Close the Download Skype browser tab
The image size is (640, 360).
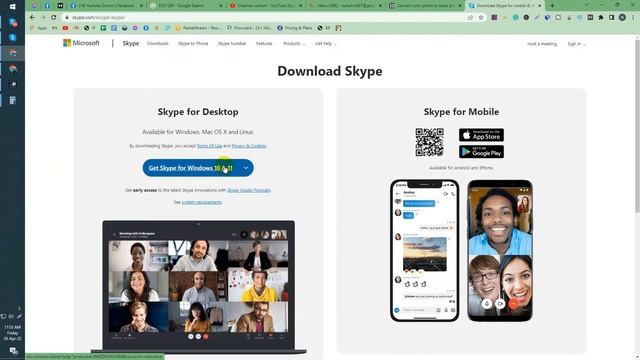click(x=540, y=6)
